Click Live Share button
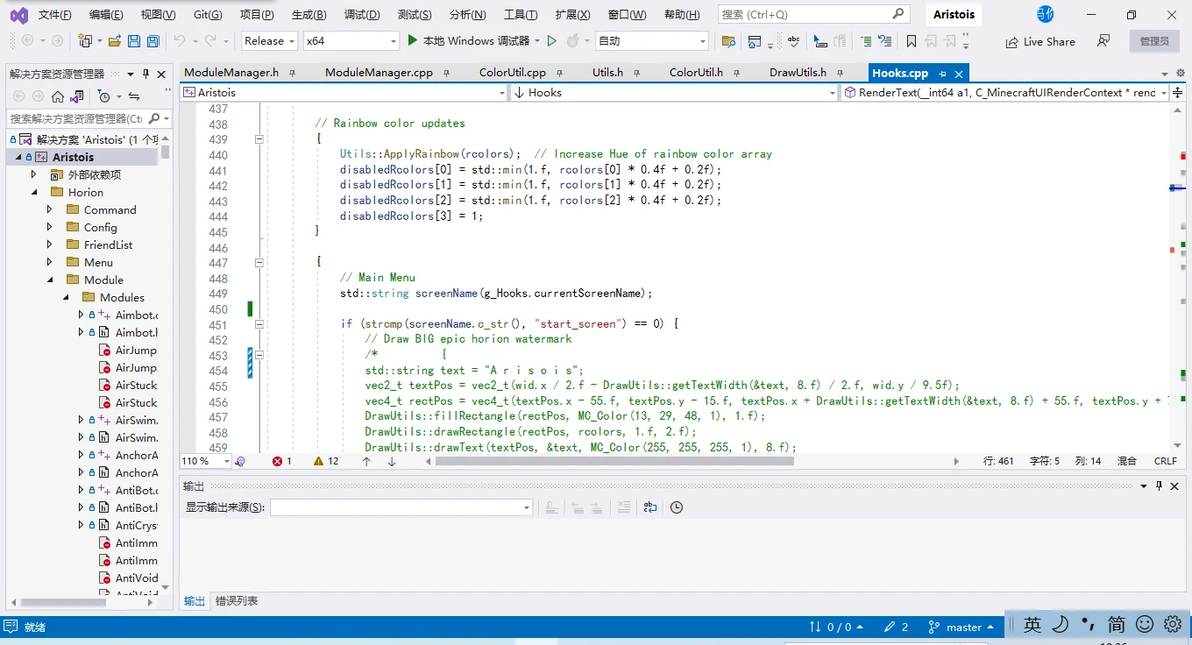 point(1040,42)
